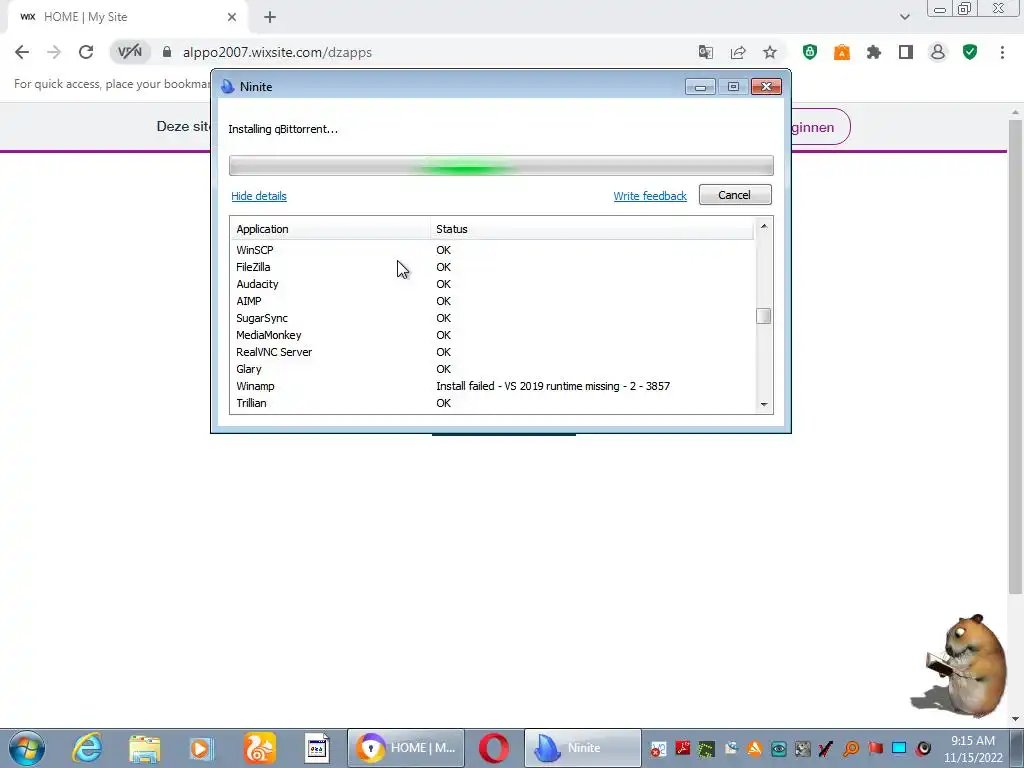Select the Trillian row
Viewport: 1024px width, 768px height.
click(x=492, y=403)
